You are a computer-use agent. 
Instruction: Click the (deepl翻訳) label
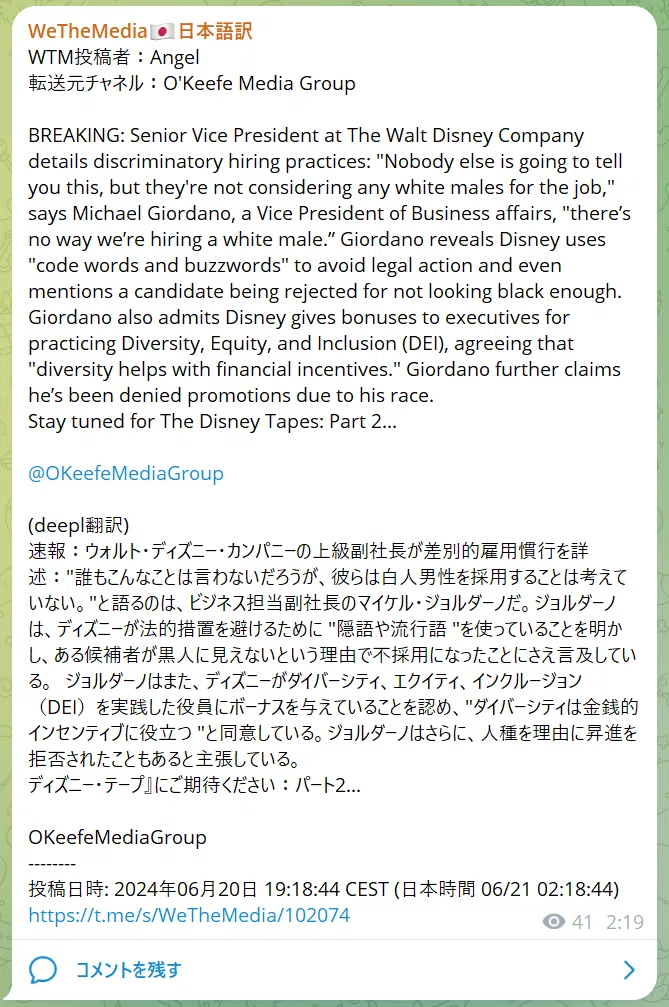pos(79,525)
